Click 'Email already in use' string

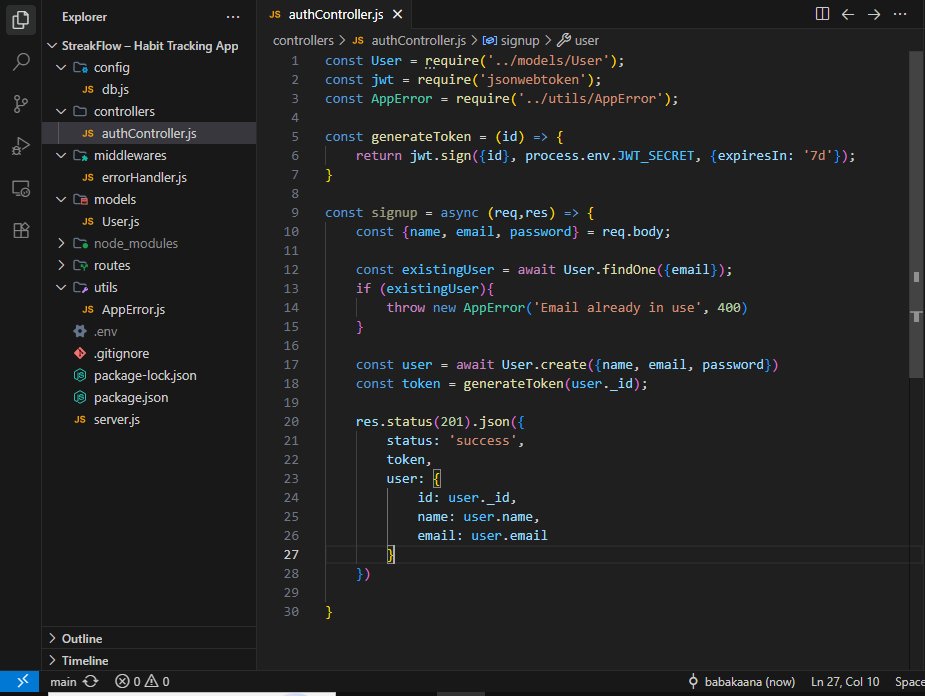point(618,307)
